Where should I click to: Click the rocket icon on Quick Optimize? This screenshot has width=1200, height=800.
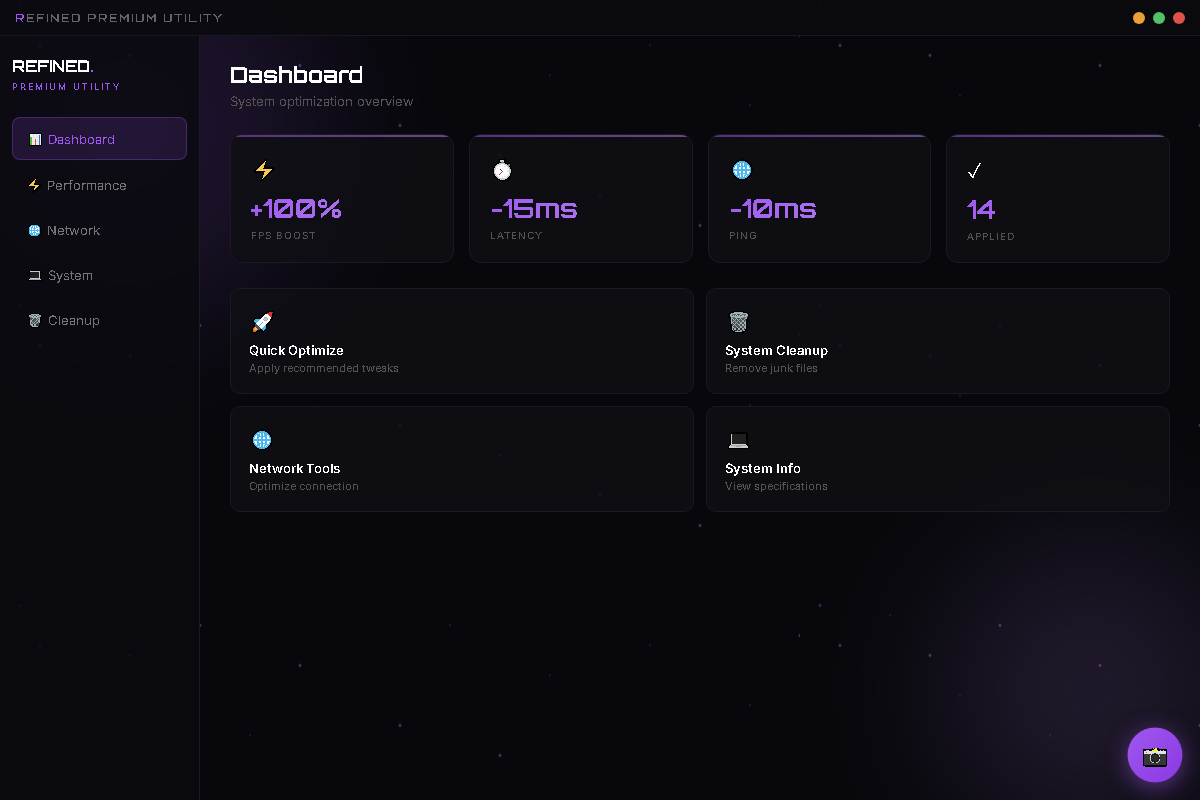click(262, 322)
